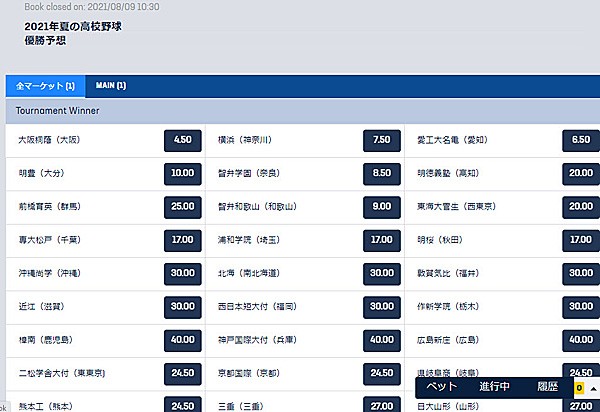Click the yellow bet count badge
600x412 pixels.
(x=579, y=387)
